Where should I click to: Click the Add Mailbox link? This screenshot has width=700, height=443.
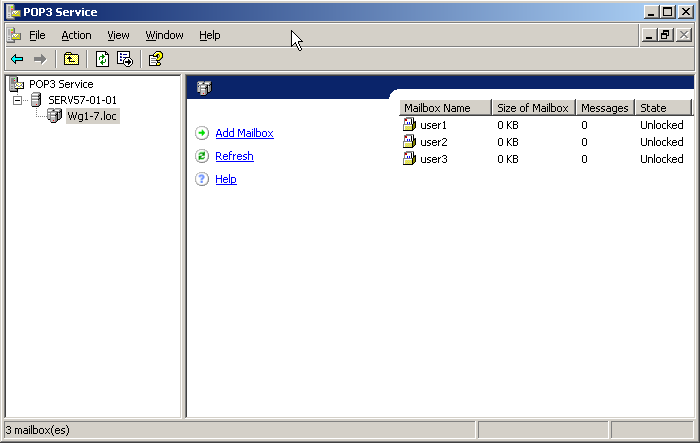tap(244, 133)
